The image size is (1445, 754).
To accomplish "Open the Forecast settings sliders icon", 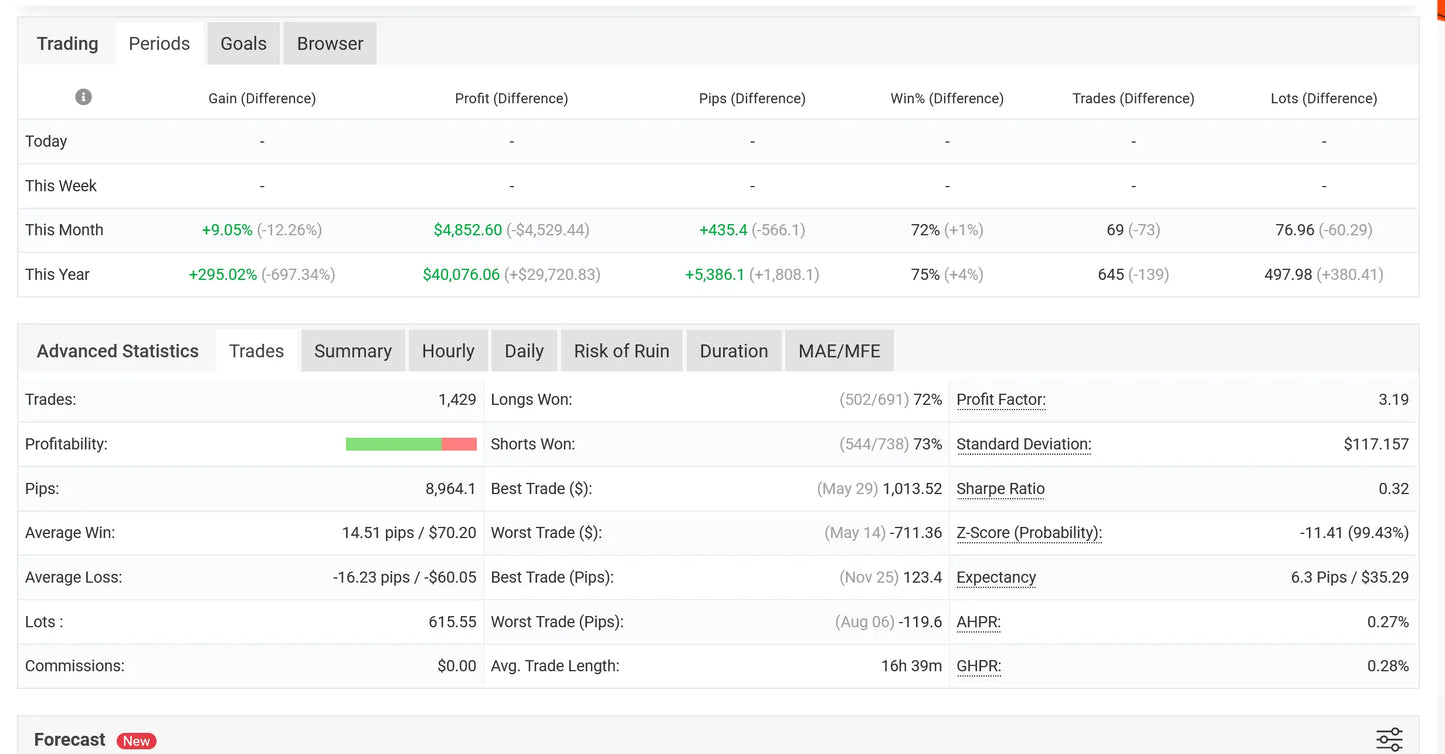I will tap(1389, 739).
